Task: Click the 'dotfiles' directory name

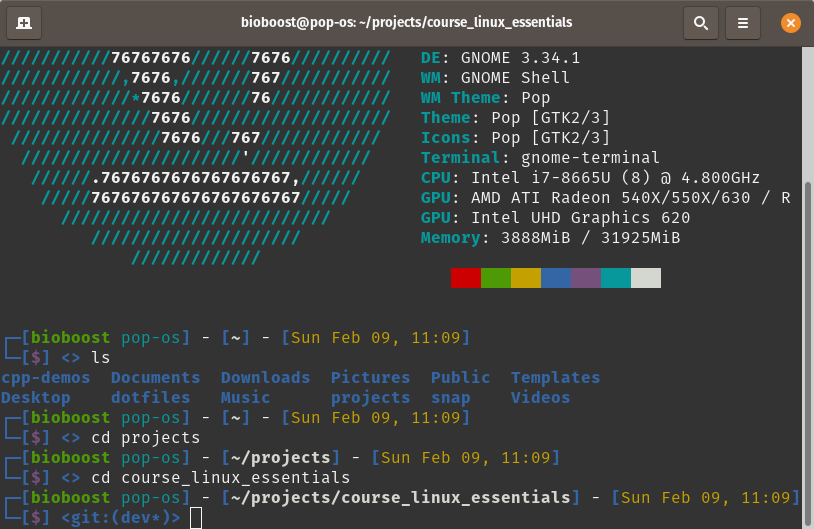Action: click(x=151, y=398)
